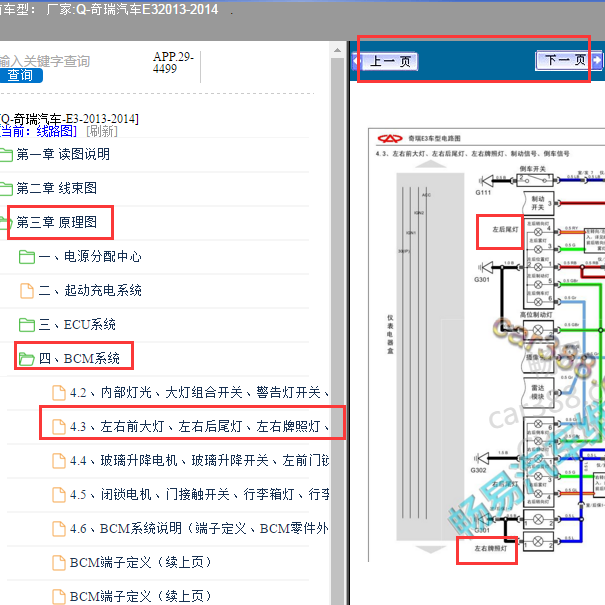The height and width of the screenshot is (605, 605).
Task: Click the 高位制动灯 label in diagram
Action: coord(536,315)
